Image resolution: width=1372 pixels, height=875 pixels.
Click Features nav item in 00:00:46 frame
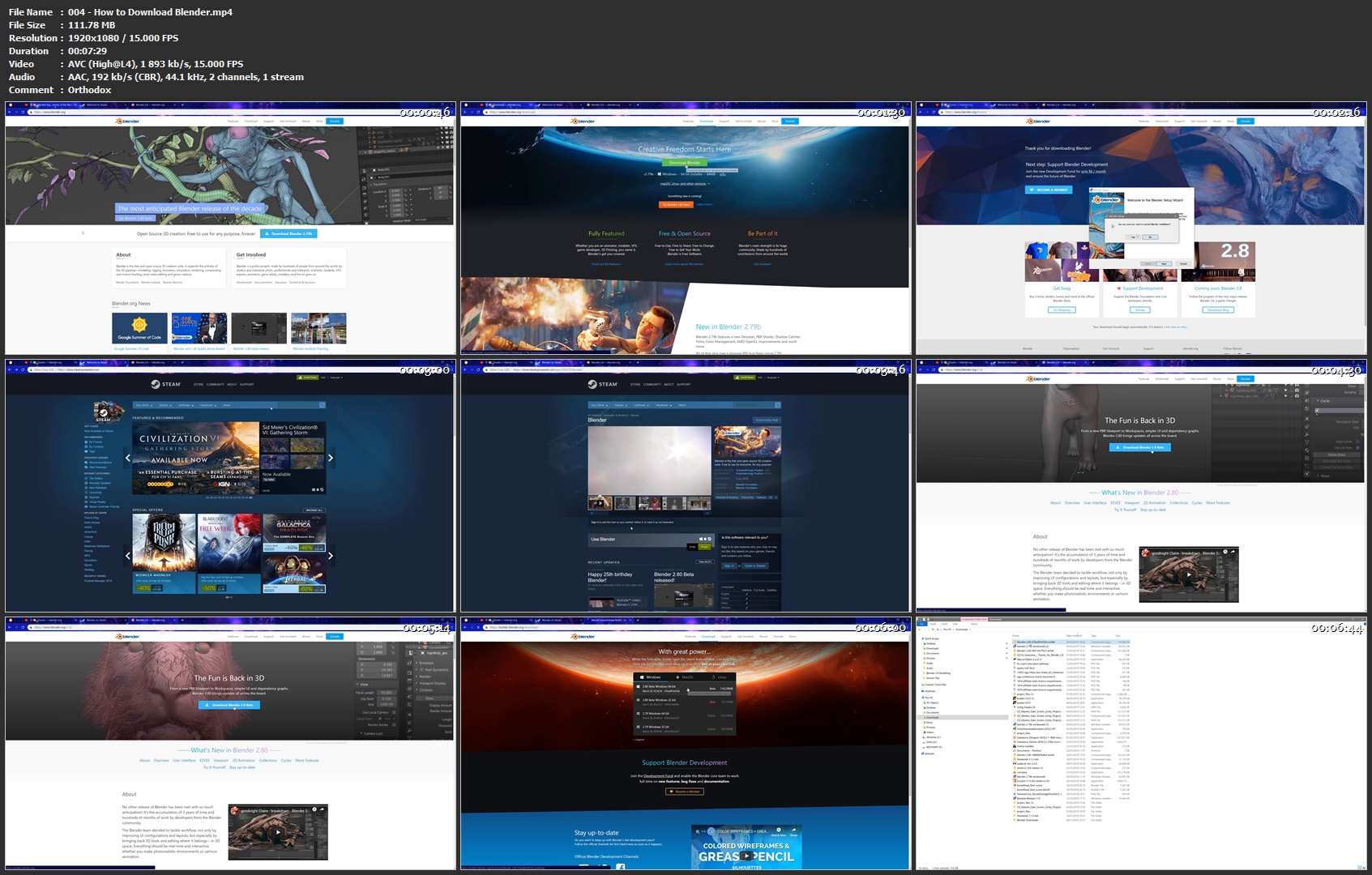[233, 121]
